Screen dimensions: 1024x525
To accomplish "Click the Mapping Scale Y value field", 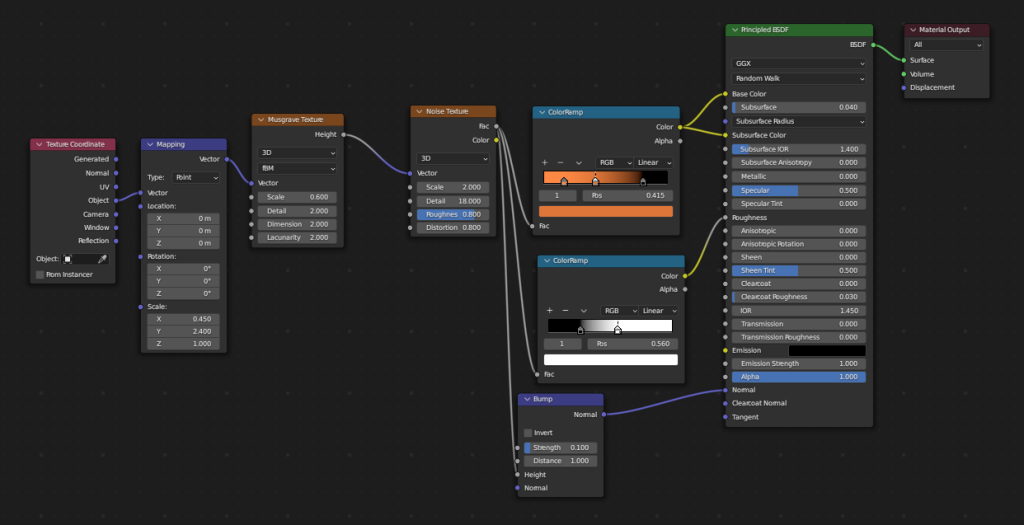I will (182, 330).
